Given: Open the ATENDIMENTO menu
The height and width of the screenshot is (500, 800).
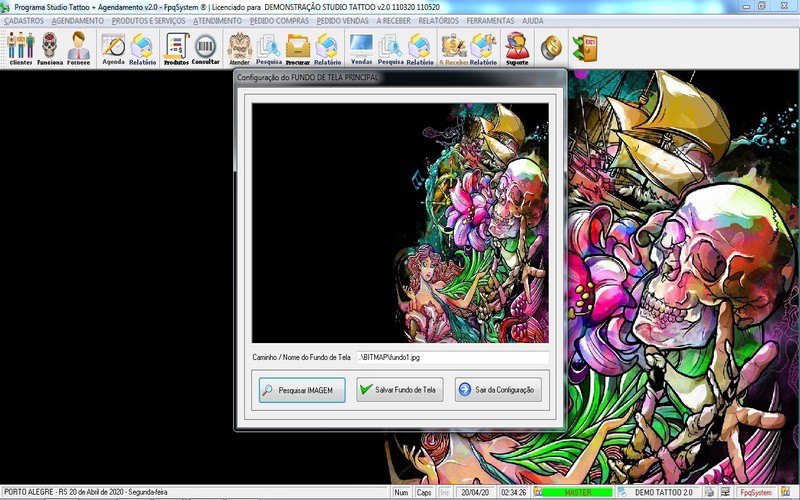Looking at the screenshot, I should [x=217, y=21].
